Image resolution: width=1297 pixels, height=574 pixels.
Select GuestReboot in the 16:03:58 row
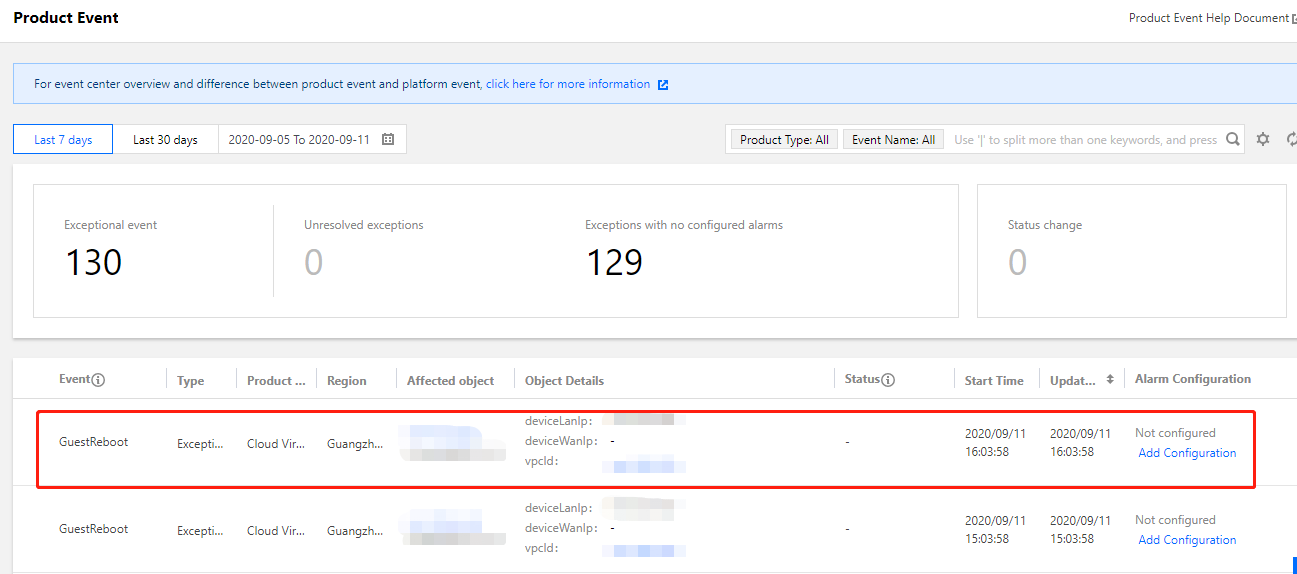(x=94, y=442)
